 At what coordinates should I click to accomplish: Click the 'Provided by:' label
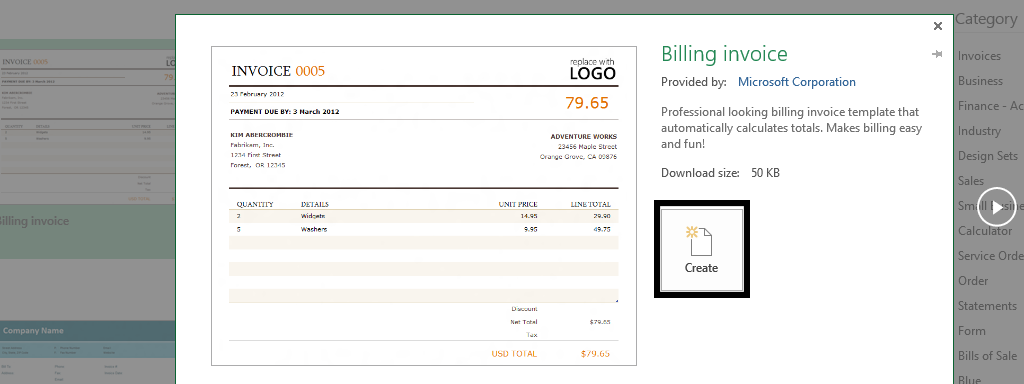pyautogui.click(x=694, y=82)
